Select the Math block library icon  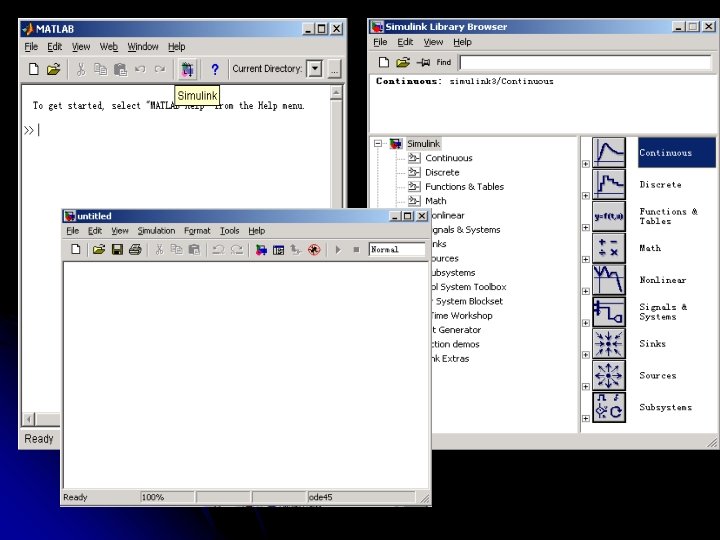click(608, 248)
